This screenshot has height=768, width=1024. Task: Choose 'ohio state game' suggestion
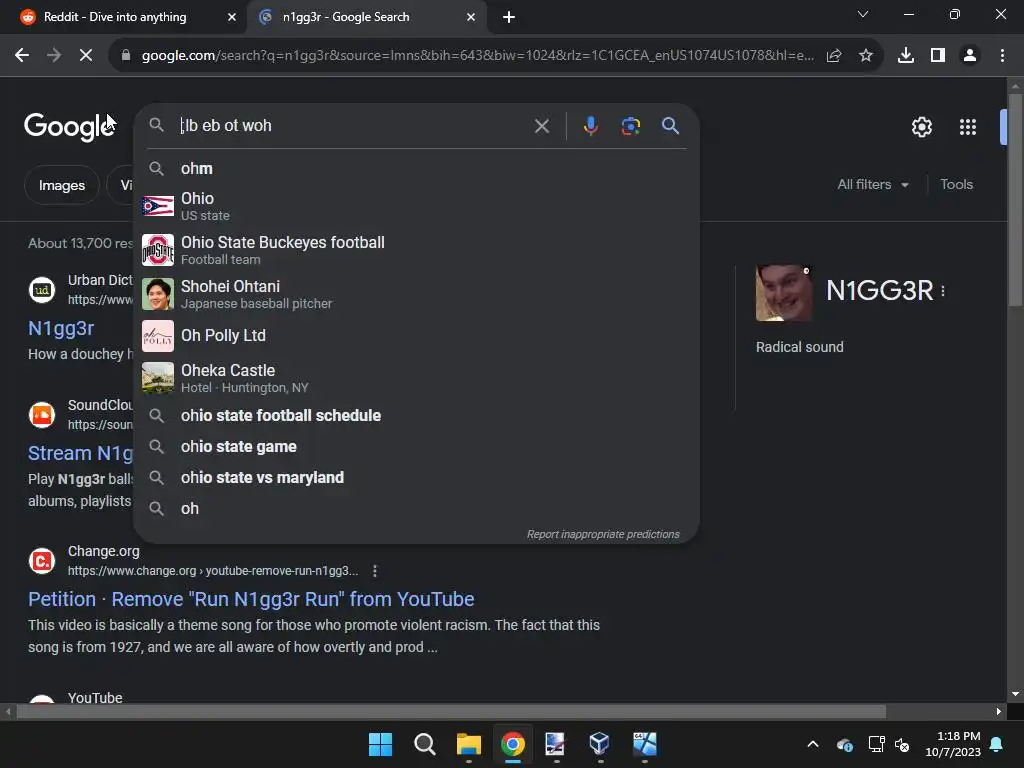[415, 447]
